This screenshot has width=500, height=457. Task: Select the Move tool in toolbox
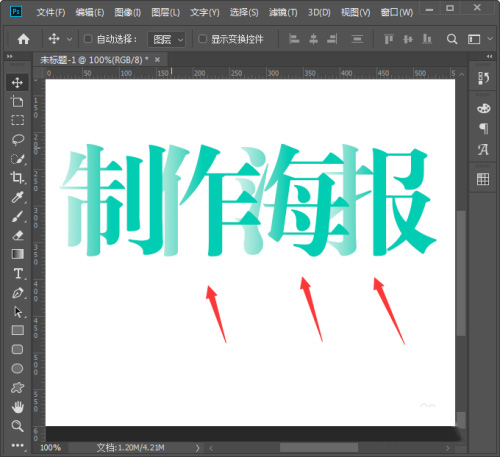click(17, 82)
